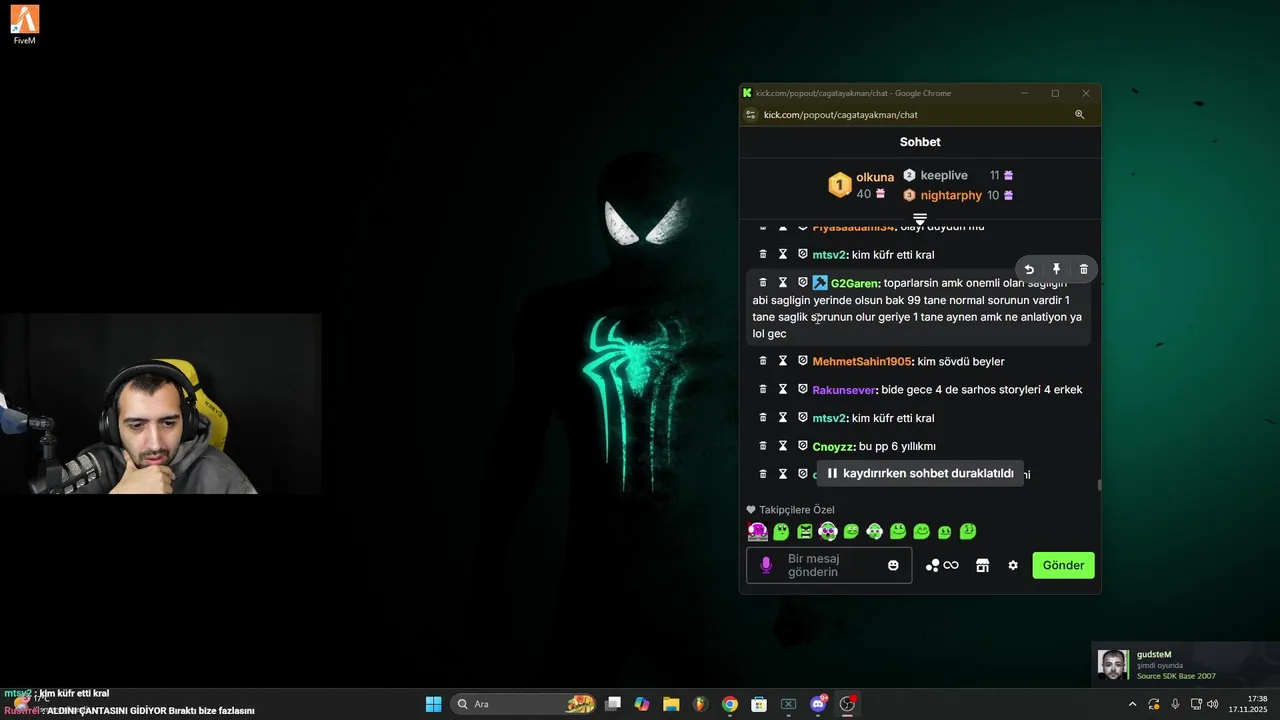Open MehmetSahin1905's user profile
The image size is (1280, 720).
tap(862, 361)
